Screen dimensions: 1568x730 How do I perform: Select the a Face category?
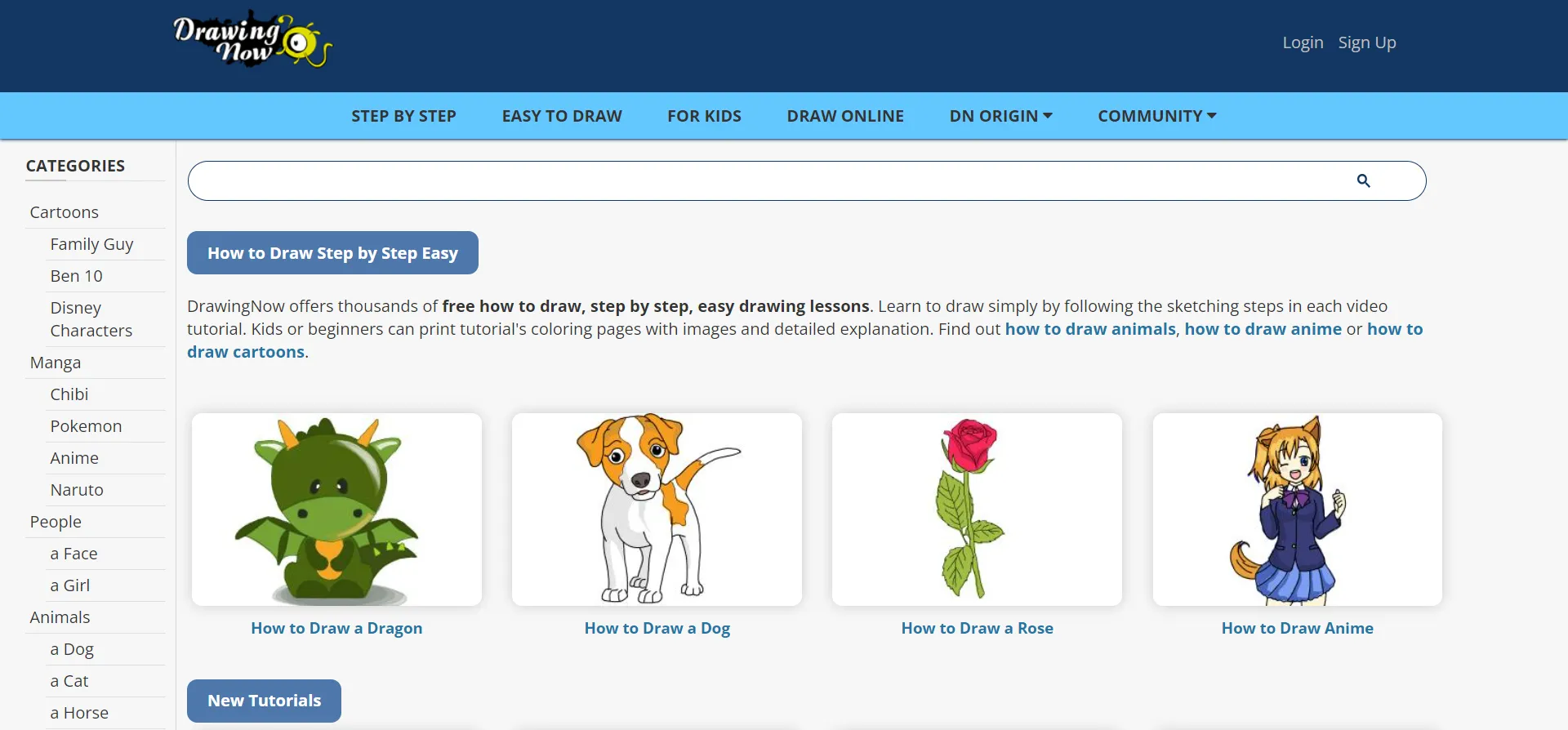coord(73,554)
